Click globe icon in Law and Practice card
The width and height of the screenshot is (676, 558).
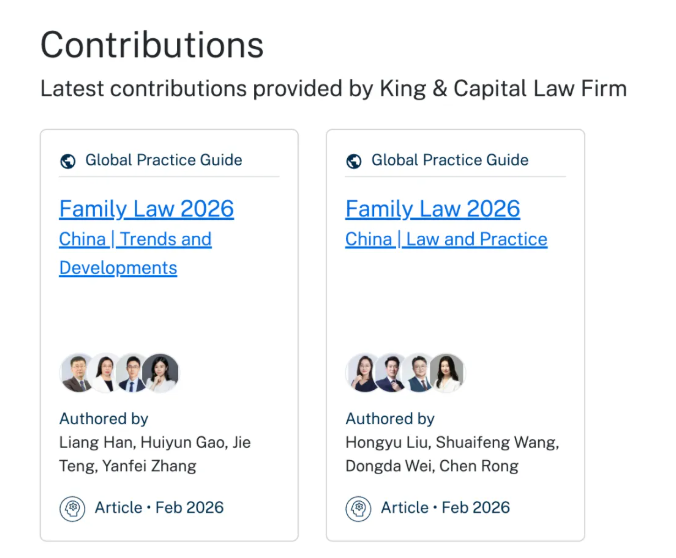tap(354, 160)
